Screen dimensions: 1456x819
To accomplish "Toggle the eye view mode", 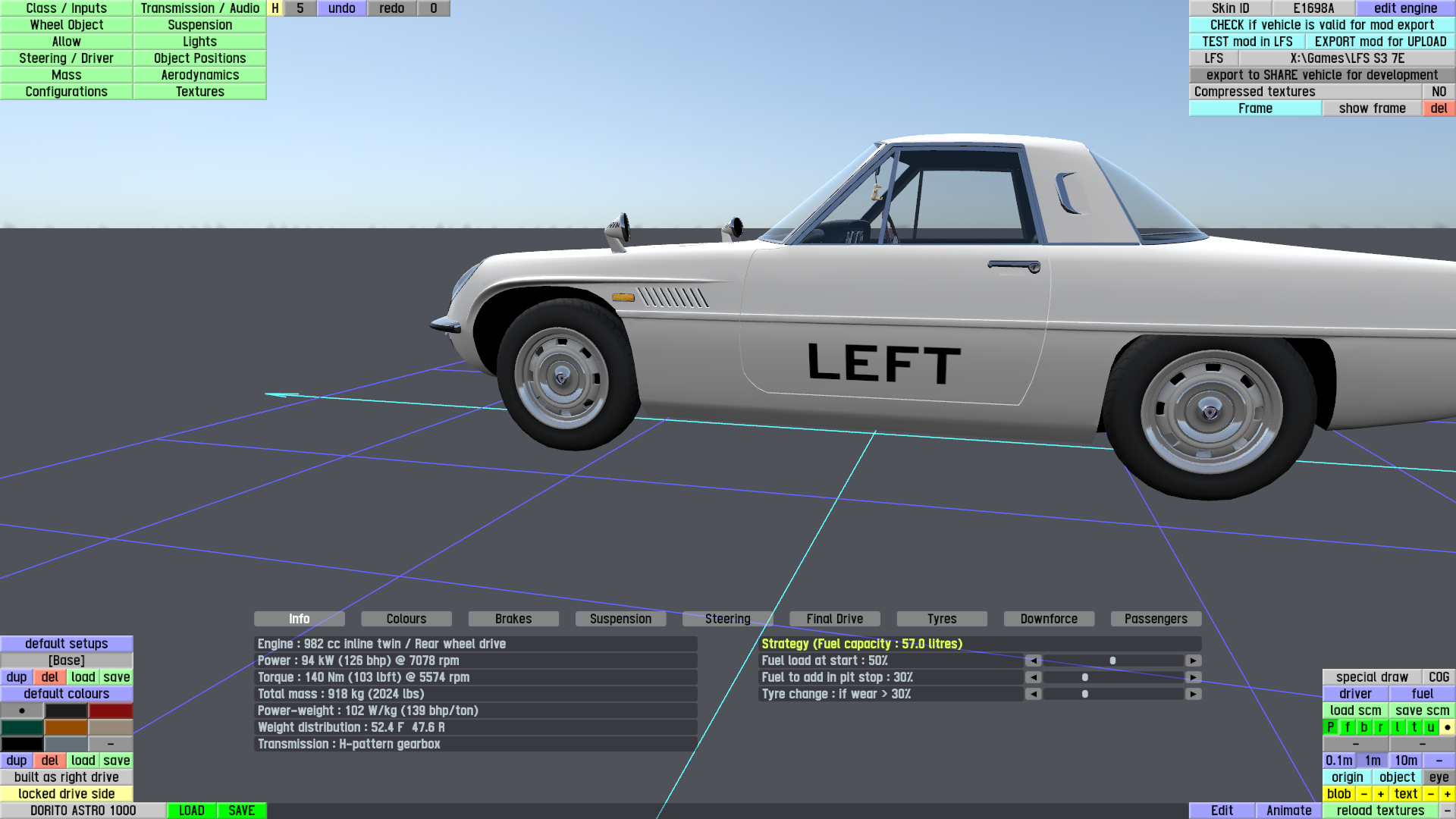I will [x=1439, y=777].
